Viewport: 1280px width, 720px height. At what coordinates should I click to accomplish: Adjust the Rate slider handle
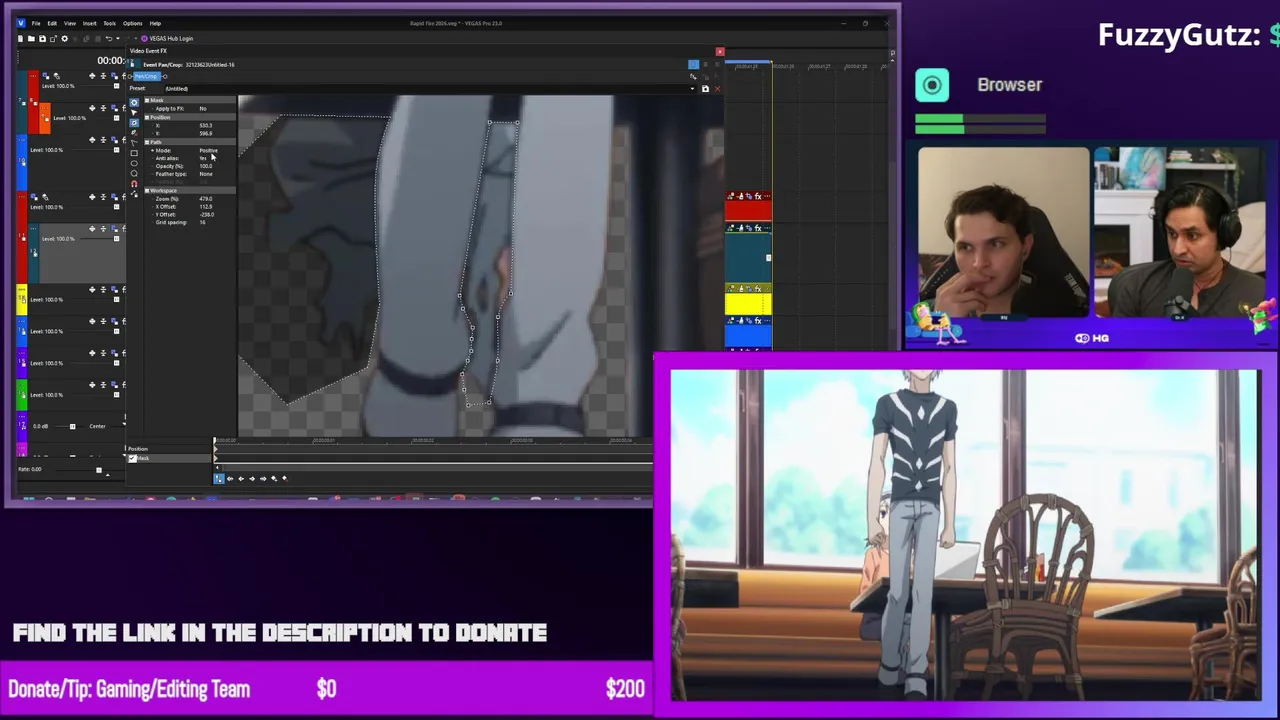[x=99, y=469]
